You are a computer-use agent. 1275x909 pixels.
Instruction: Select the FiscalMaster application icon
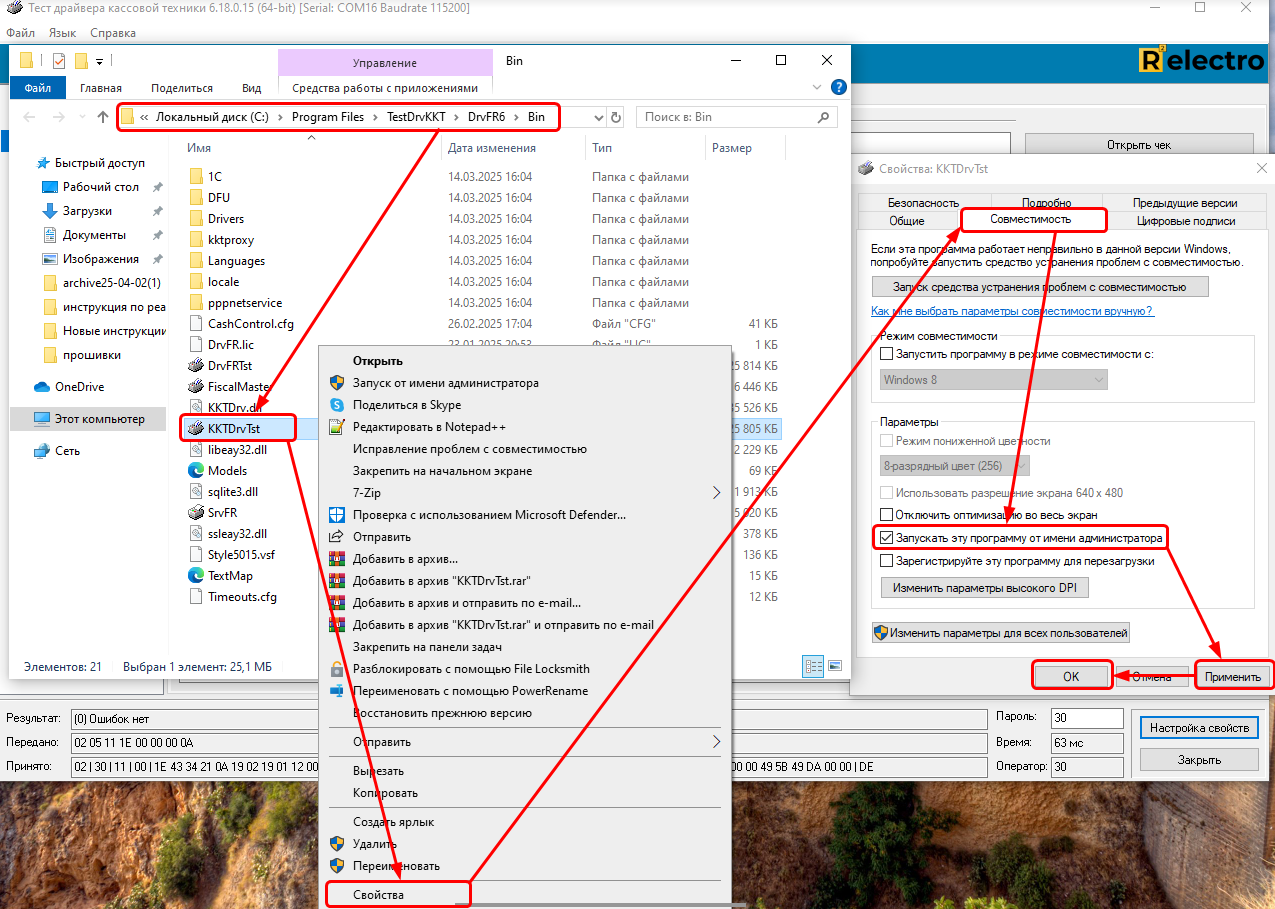coord(196,386)
